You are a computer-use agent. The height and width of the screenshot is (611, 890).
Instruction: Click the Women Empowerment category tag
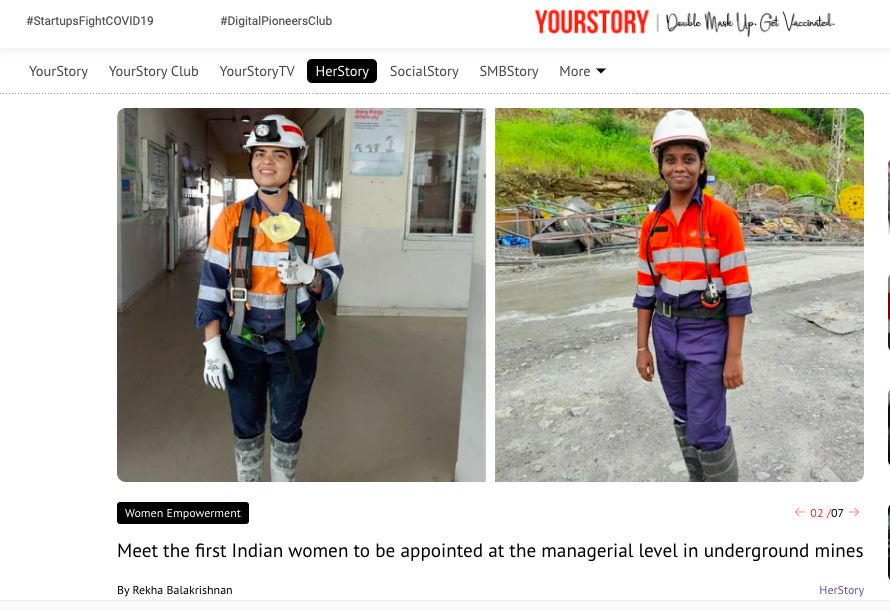[x=183, y=513]
